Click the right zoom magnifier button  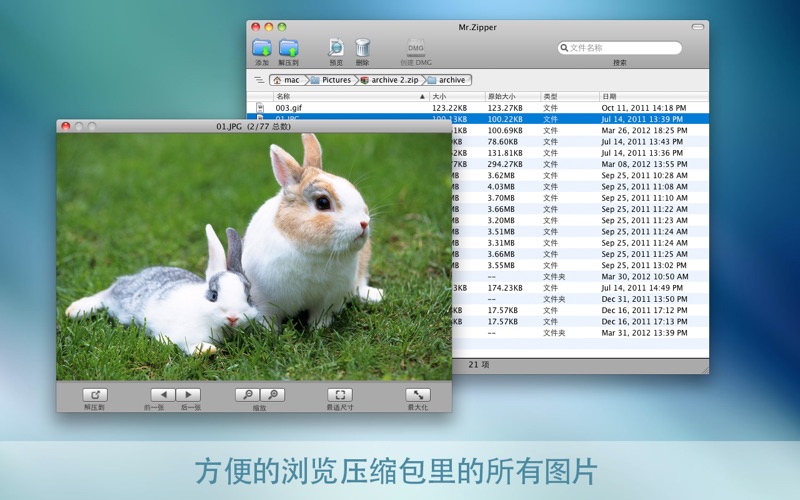272,395
